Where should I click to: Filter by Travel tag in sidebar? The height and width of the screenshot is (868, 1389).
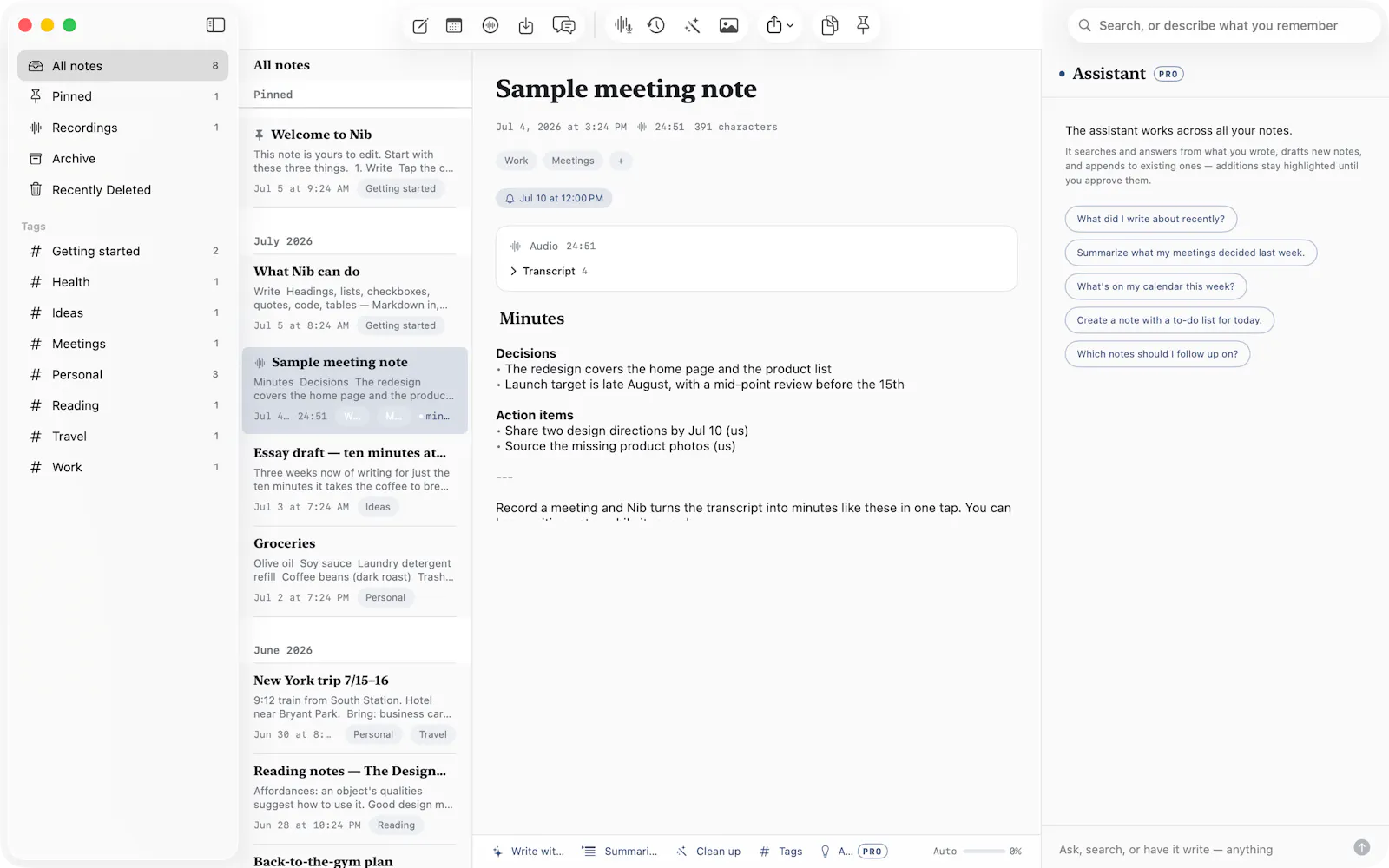[123, 437]
